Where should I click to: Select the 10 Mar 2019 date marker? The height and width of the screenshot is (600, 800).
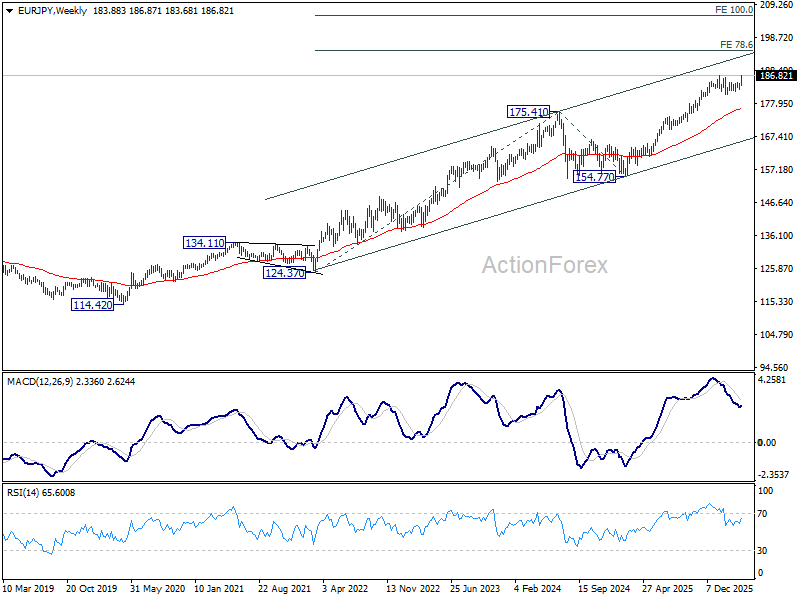pyautogui.click(x=28, y=589)
